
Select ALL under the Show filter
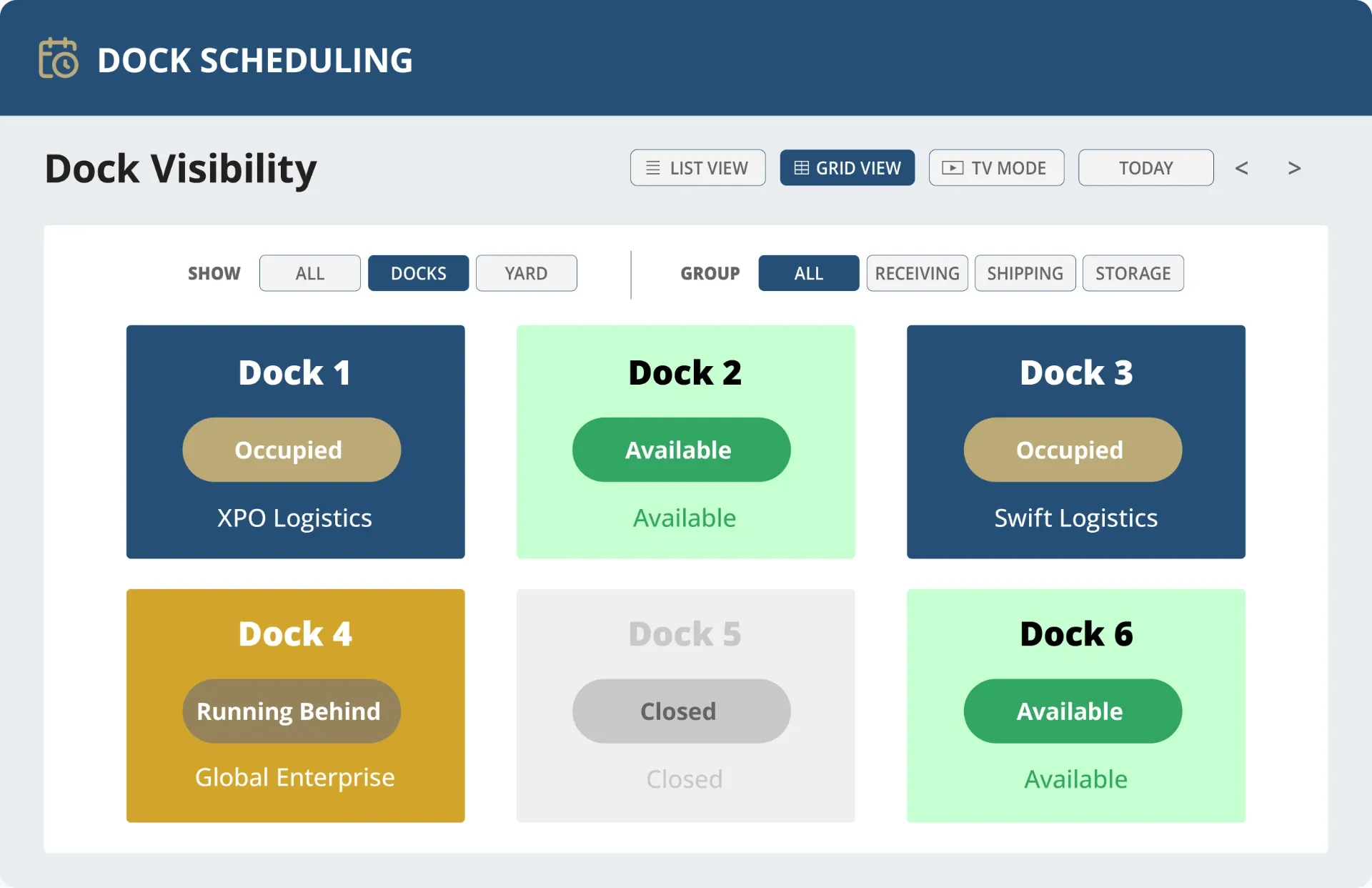click(310, 273)
